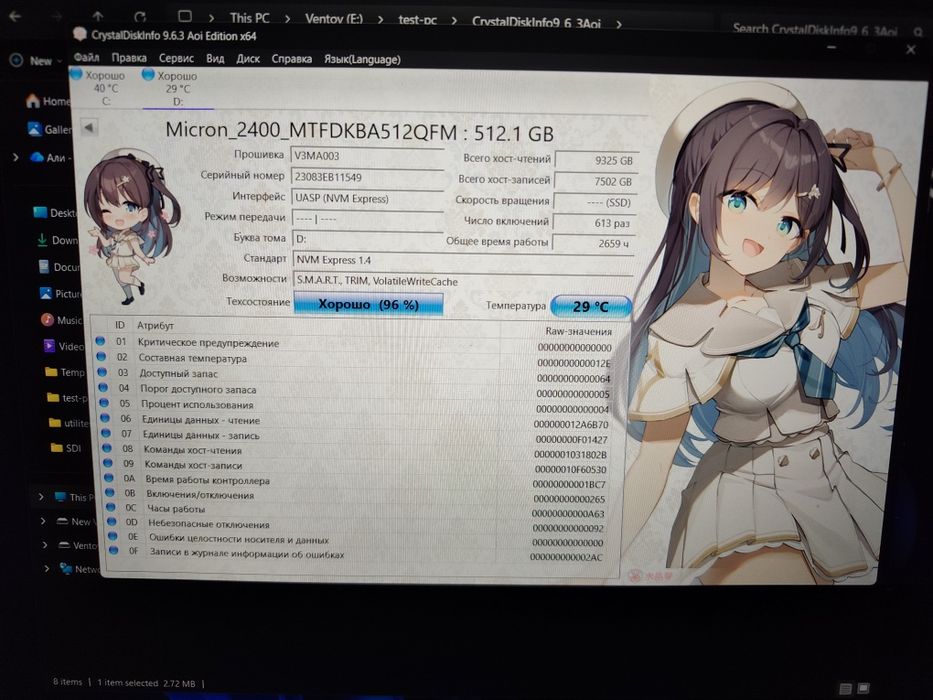Click status dot for Команды хост-записи
Viewport: 933px width, 700px height.
[x=108, y=463]
